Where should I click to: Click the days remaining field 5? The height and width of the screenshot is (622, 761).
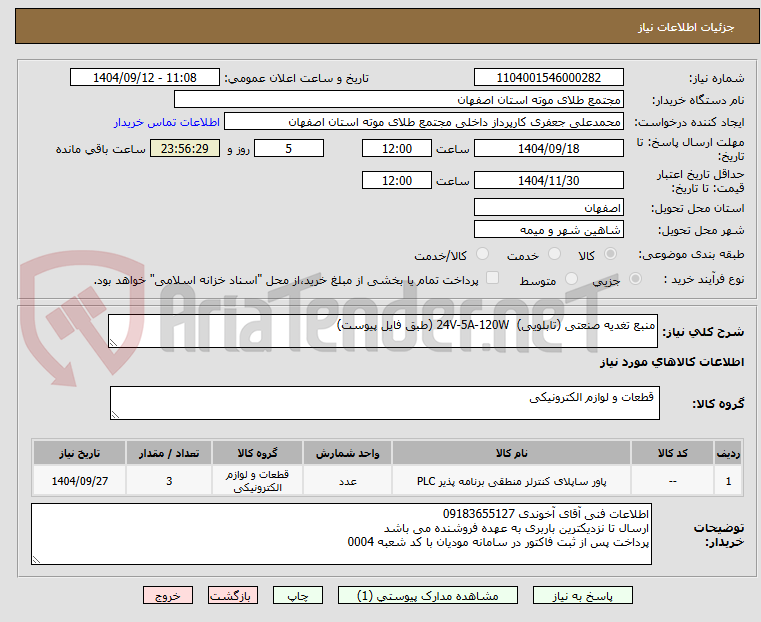click(289, 148)
